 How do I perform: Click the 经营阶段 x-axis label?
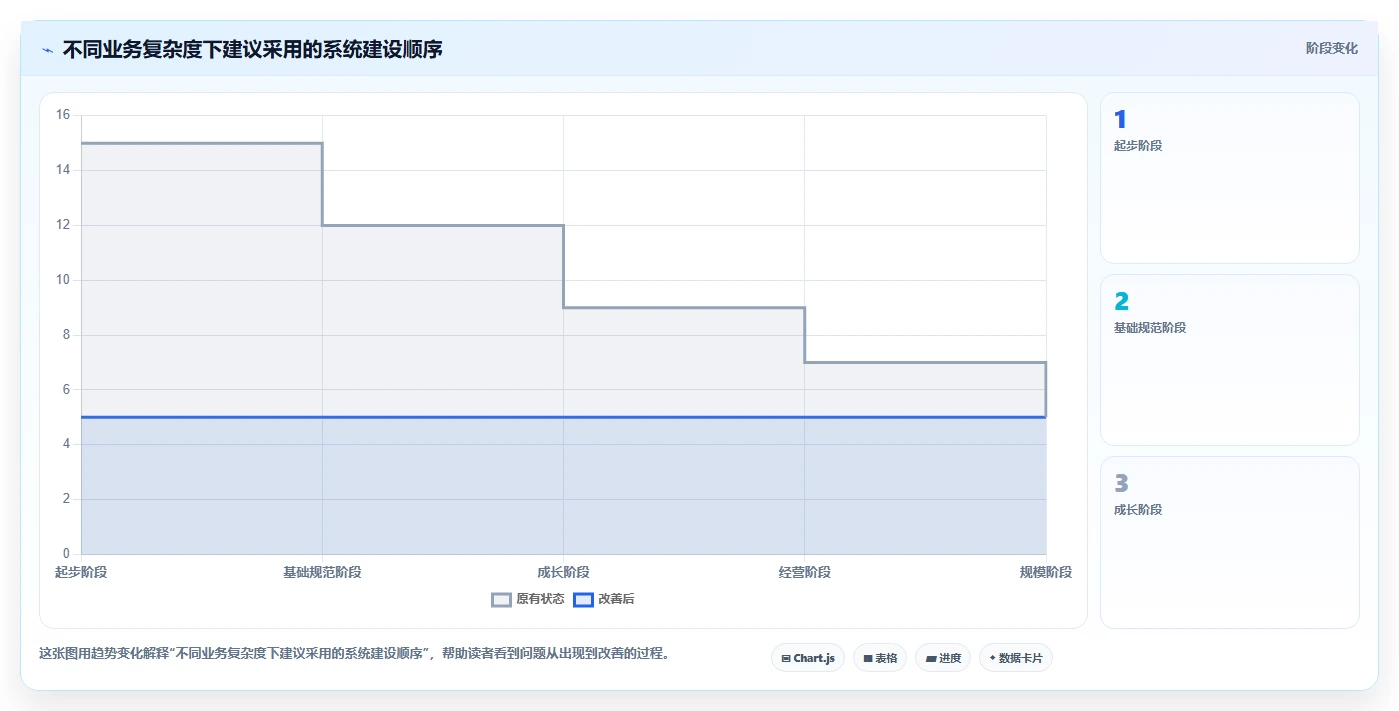pos(805,572)
